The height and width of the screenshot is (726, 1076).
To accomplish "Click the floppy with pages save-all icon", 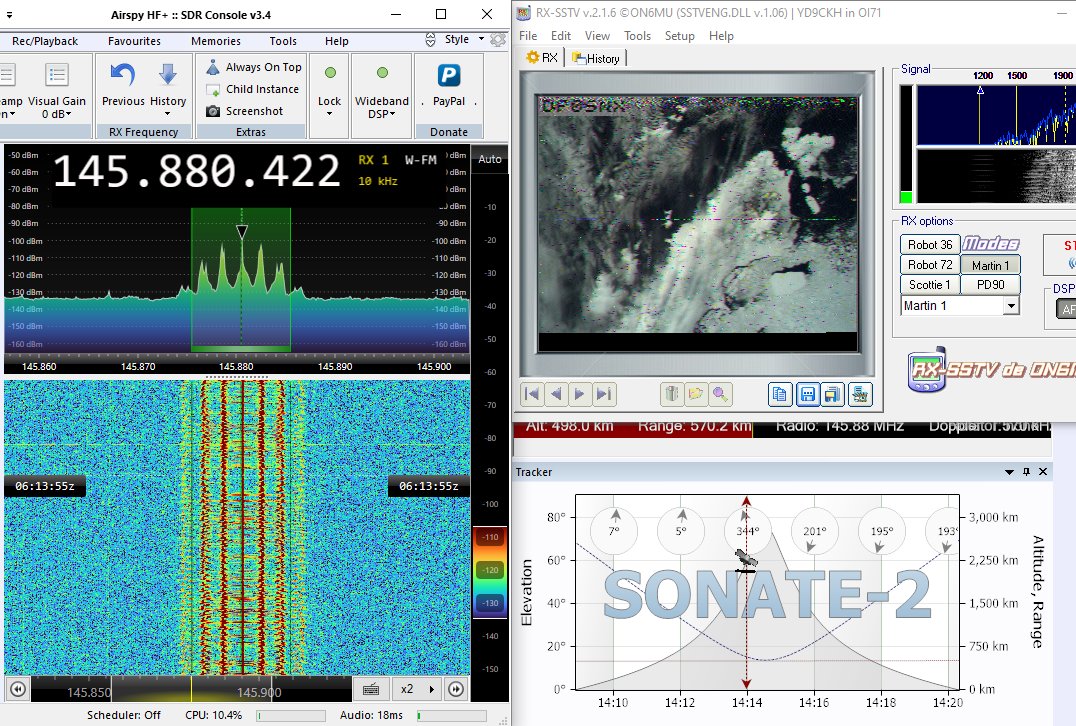I will (832, 394).
